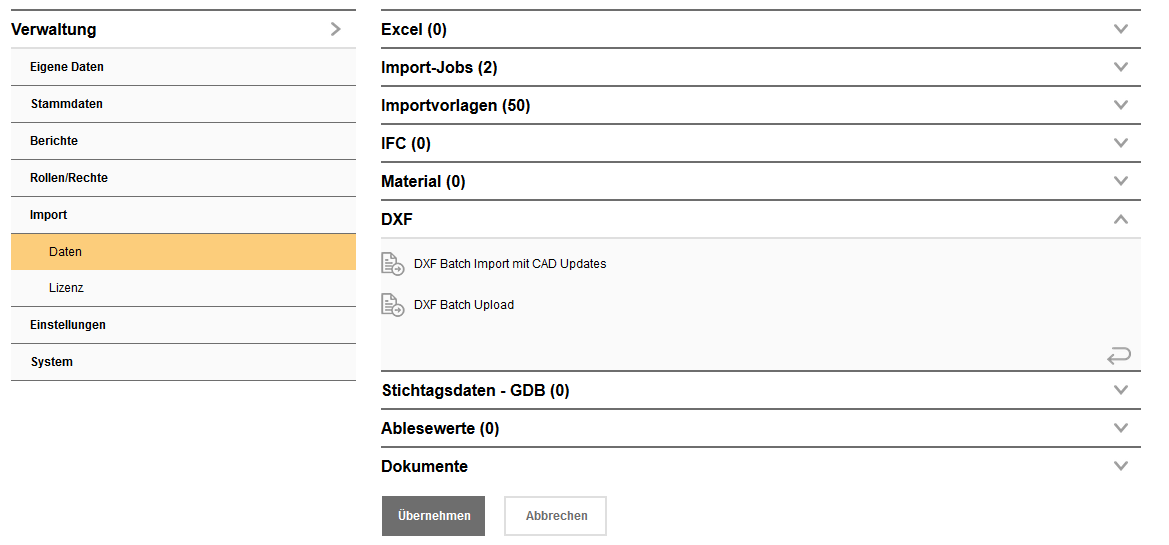The image size is (1169, 545).
Task: Open Eigene Daten in the sidebar
Action: point(67,67)
